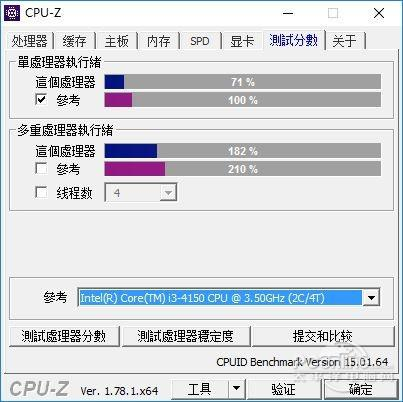Switch to the 处理器 tab
Viewport: 403px width, 402px height.
click(29, 41)
